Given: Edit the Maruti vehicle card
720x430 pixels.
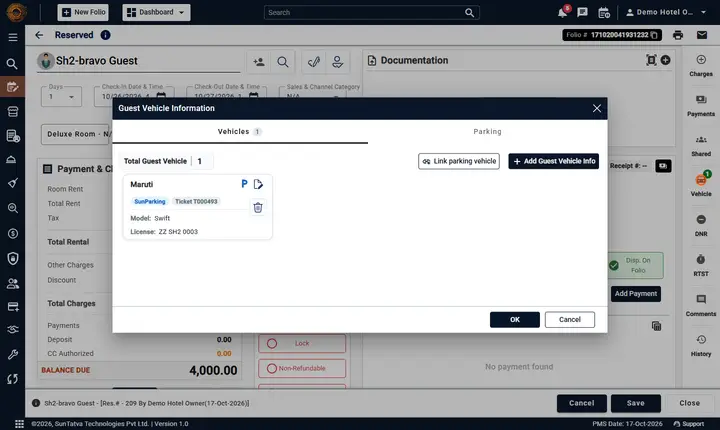Looking at the screenshot, I should pos(258,184).
